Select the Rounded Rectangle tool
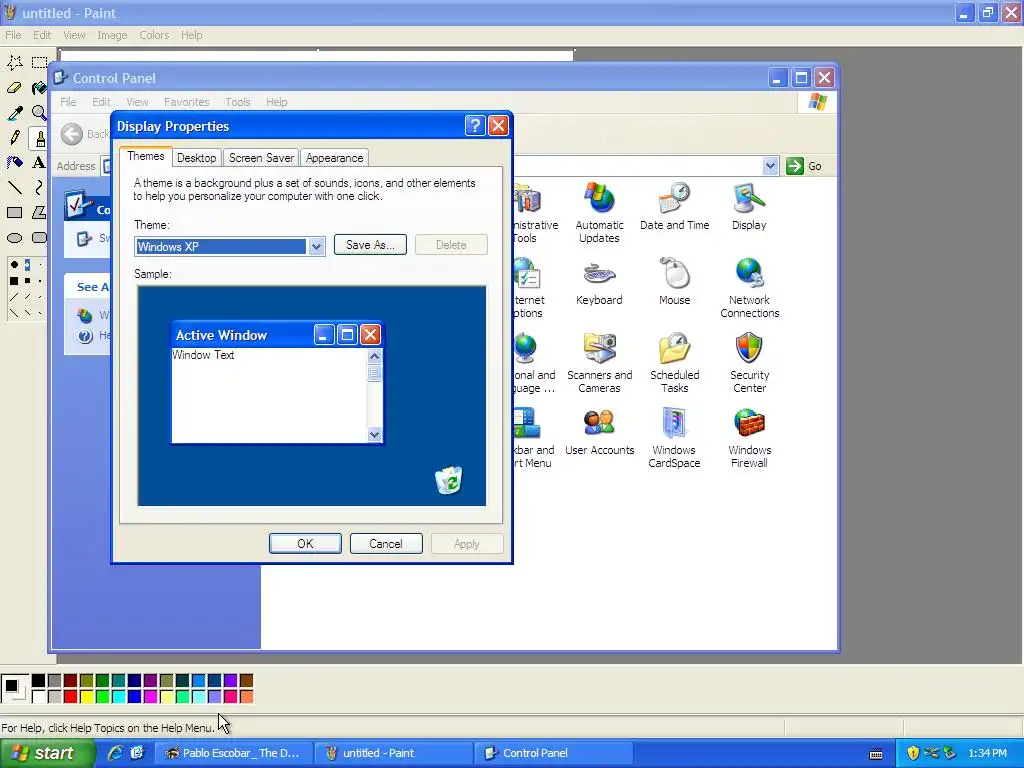The width and height of the screenshot is (1024, 768). pyautogui.click(x=39, y=238)
